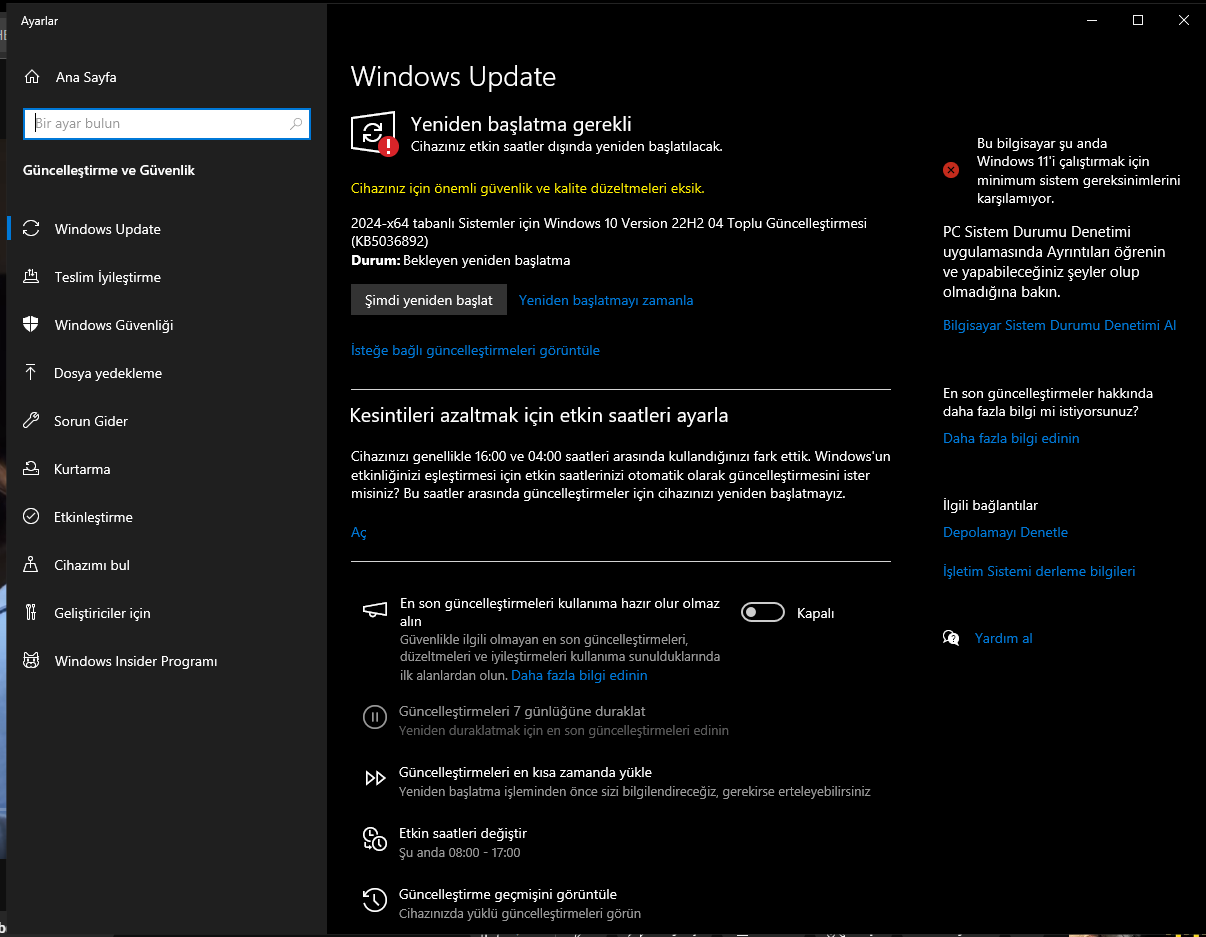1206x937 pixels.
Task: Click the Yardım al chat bubble icon
Action: coord(951,638)
